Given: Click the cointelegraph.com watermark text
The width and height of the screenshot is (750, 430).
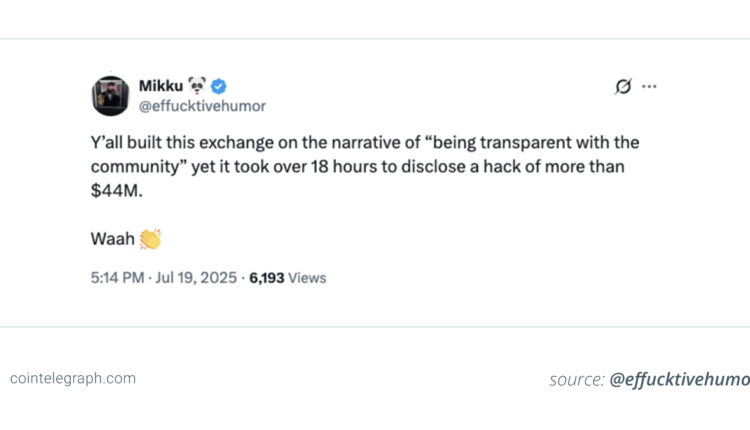Looking at the screenshot, I should point(73,378).
